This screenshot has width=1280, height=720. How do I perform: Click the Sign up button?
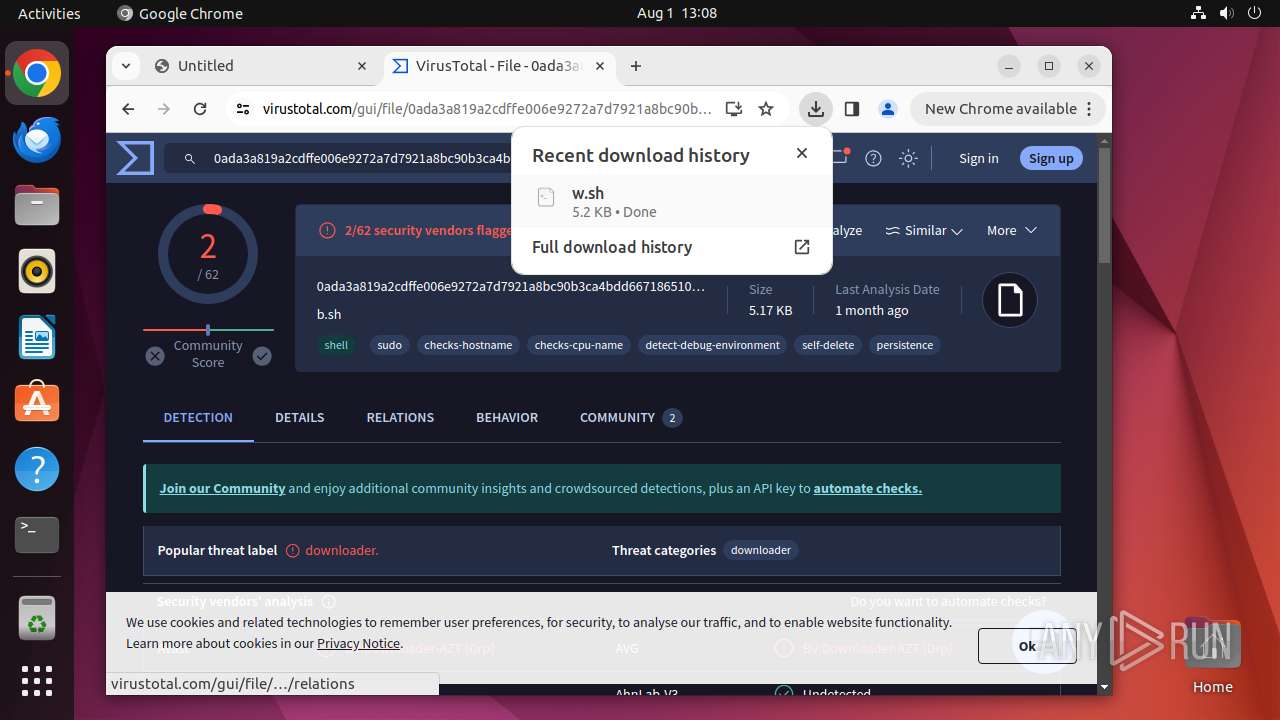[1051, 158]
